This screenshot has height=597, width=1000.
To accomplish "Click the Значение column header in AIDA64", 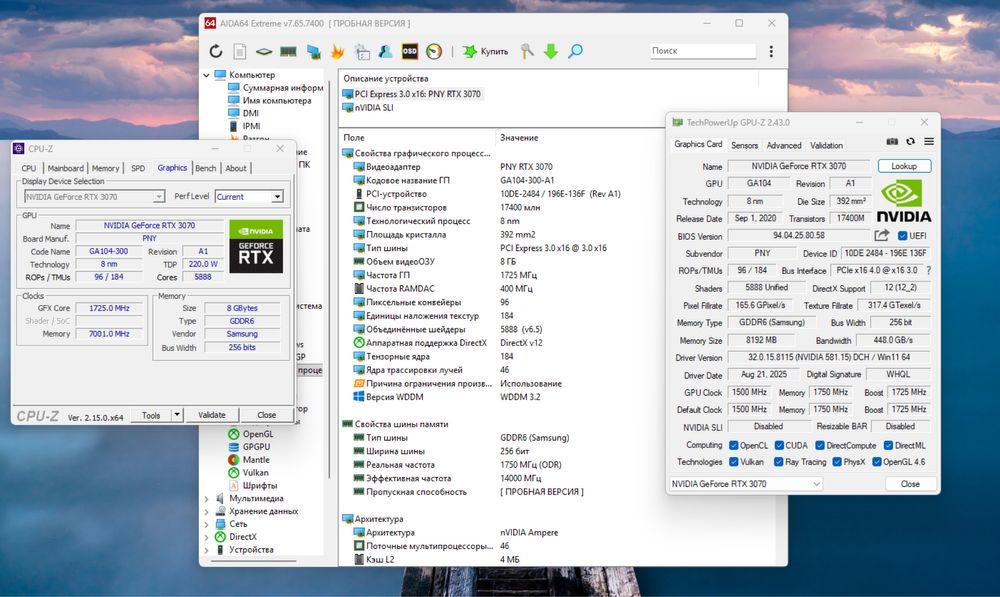I will click(x=519, y=137).
